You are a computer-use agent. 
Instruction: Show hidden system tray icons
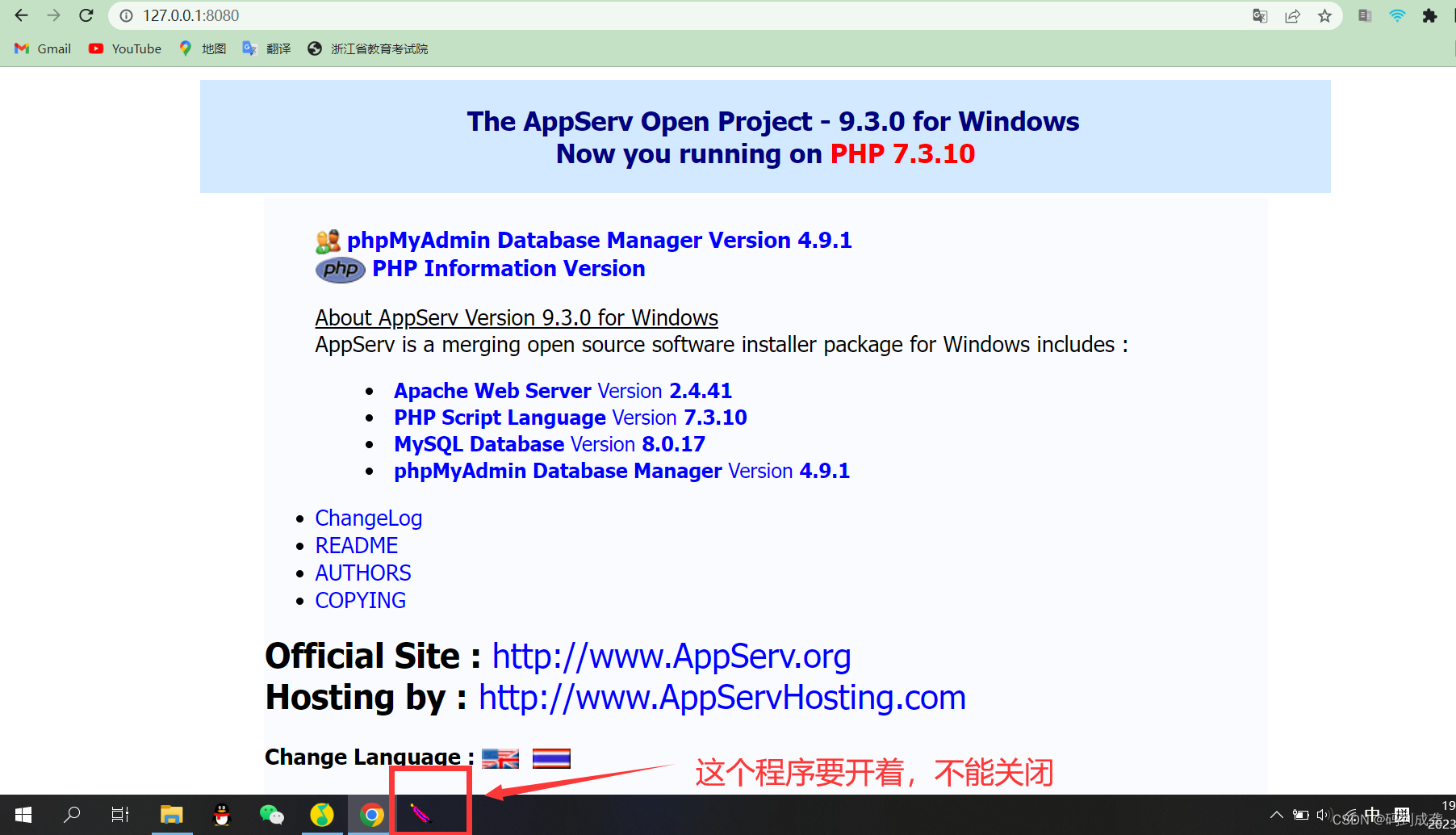1276,815
